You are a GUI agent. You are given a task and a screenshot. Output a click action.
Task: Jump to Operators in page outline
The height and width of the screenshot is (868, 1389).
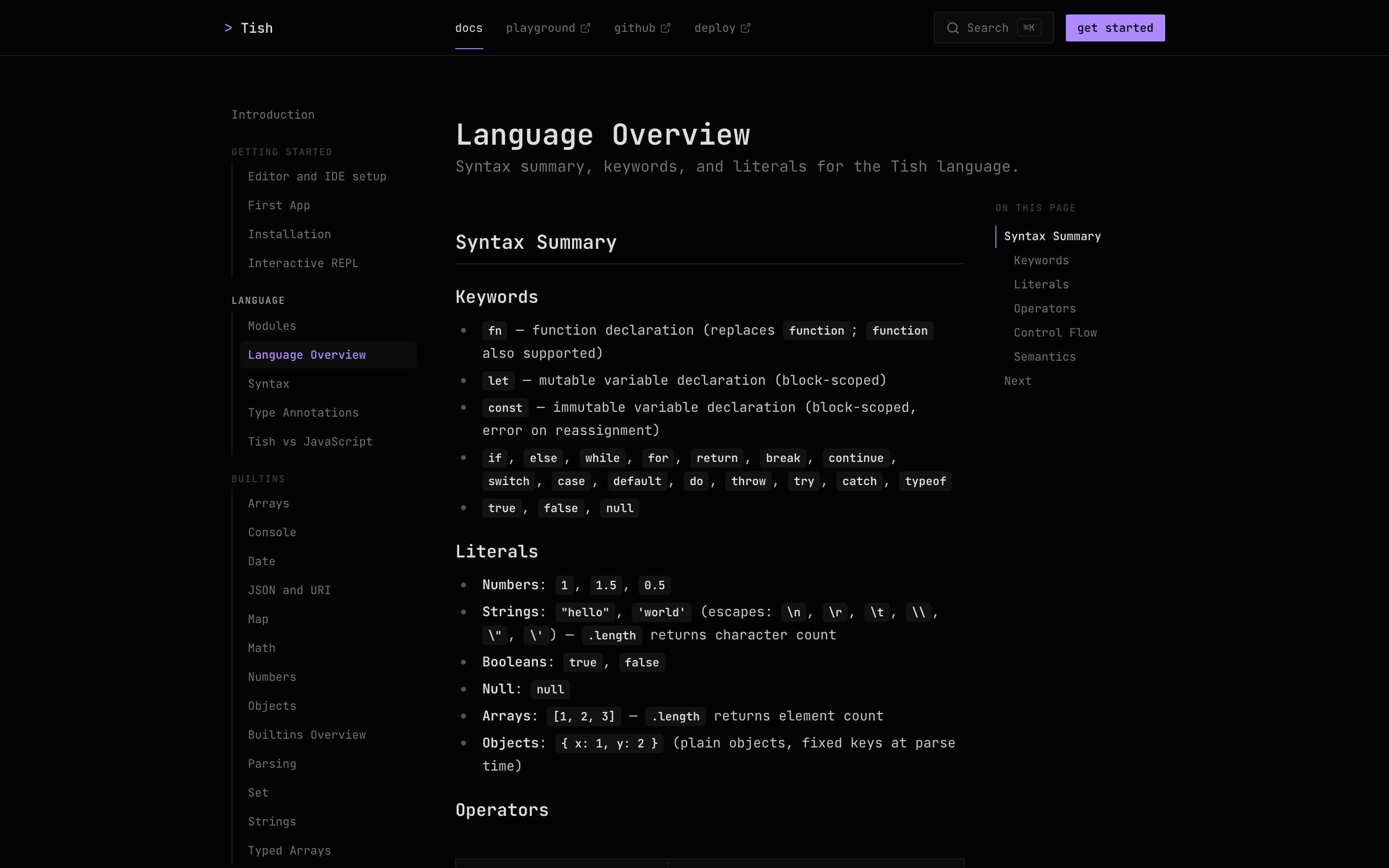pos(1045,309)
